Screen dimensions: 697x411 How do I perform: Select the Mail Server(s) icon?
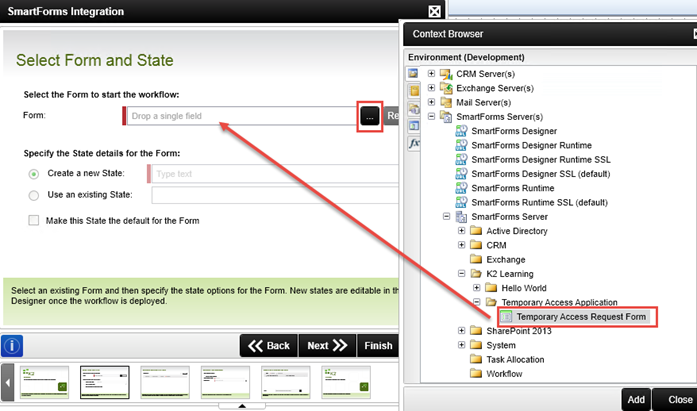click(446, 102)
